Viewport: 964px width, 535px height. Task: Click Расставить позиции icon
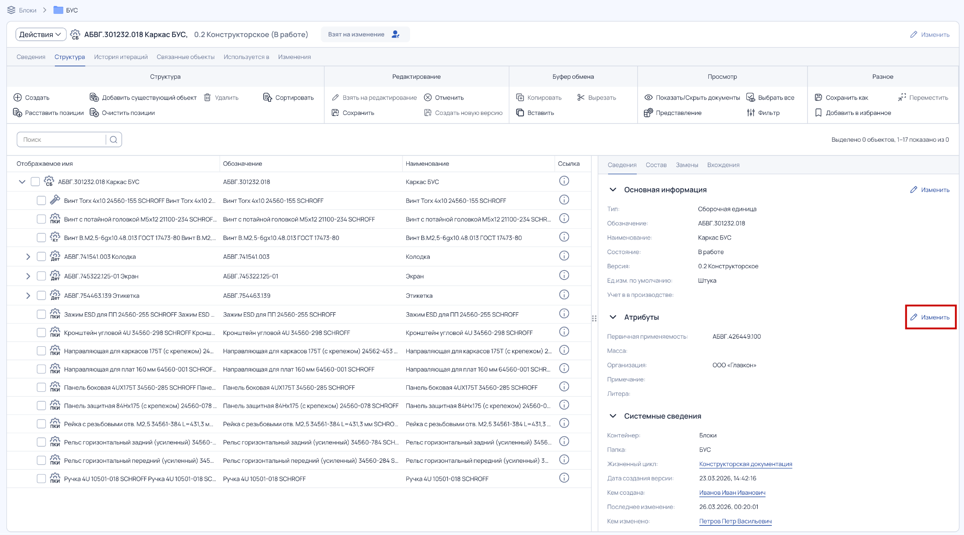coord(18,113)
